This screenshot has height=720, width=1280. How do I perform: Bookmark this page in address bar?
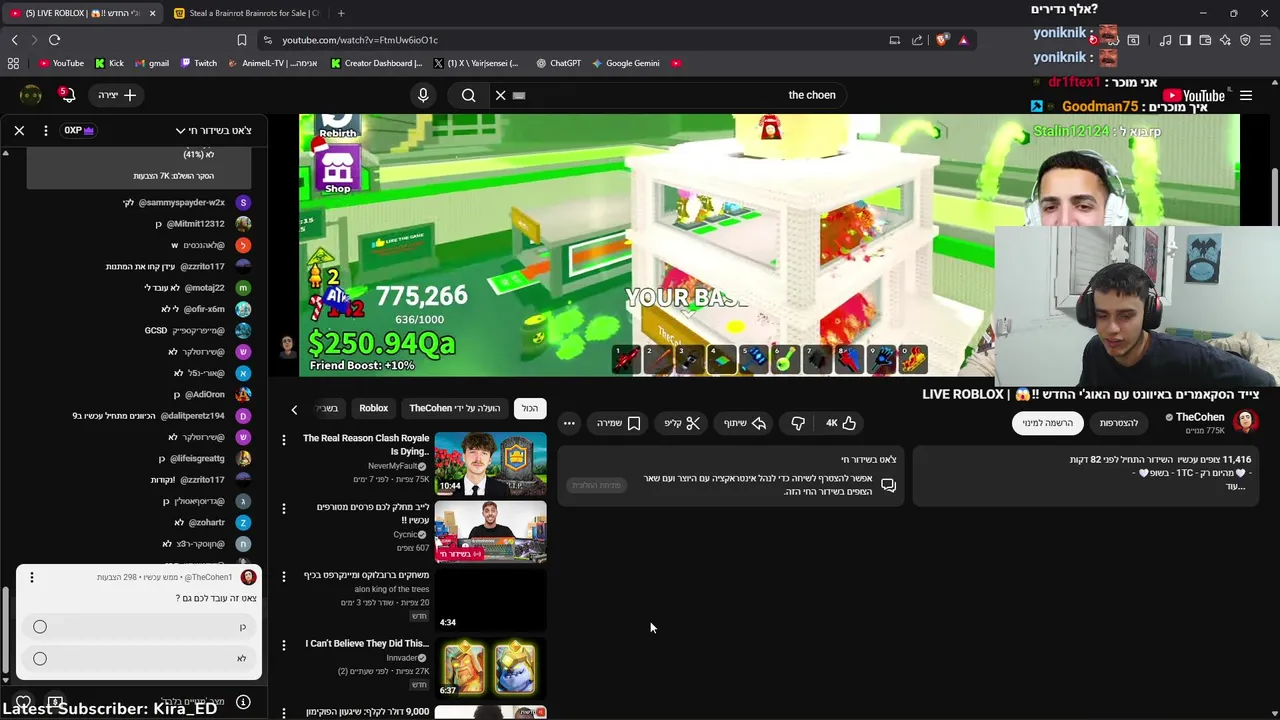click(241, 40)
